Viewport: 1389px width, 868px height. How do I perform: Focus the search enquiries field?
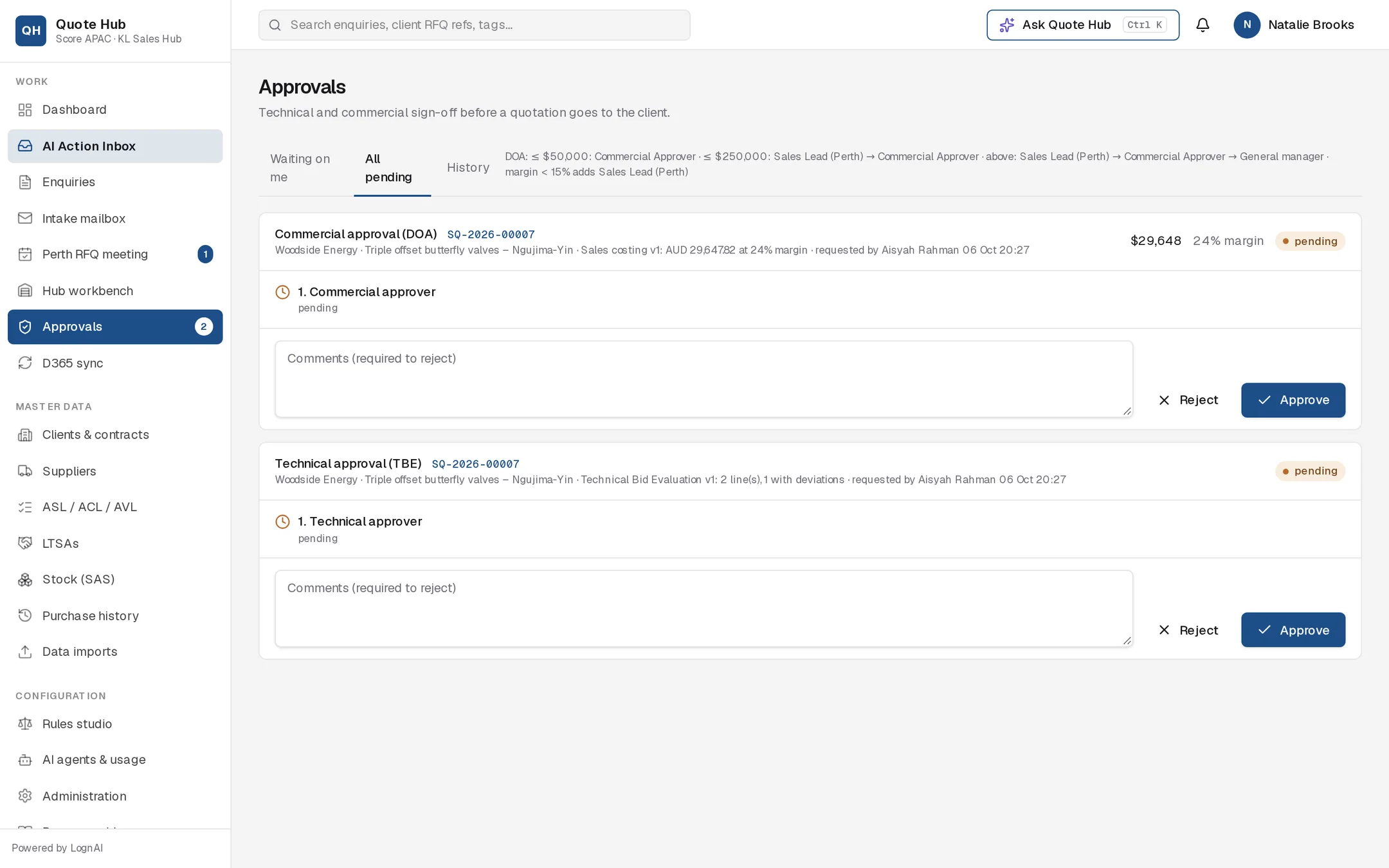(x=475, y=25)
